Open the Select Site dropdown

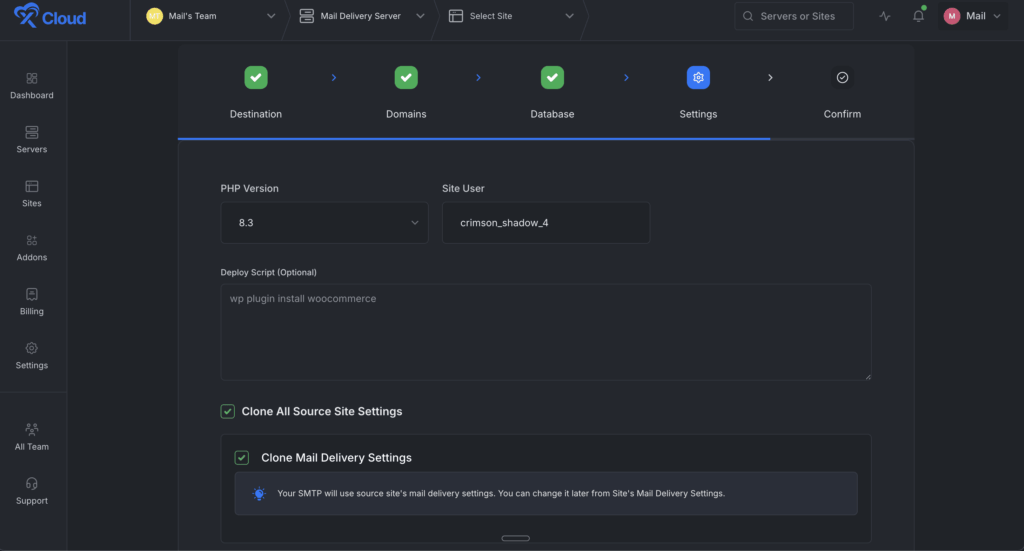[511, 16]
